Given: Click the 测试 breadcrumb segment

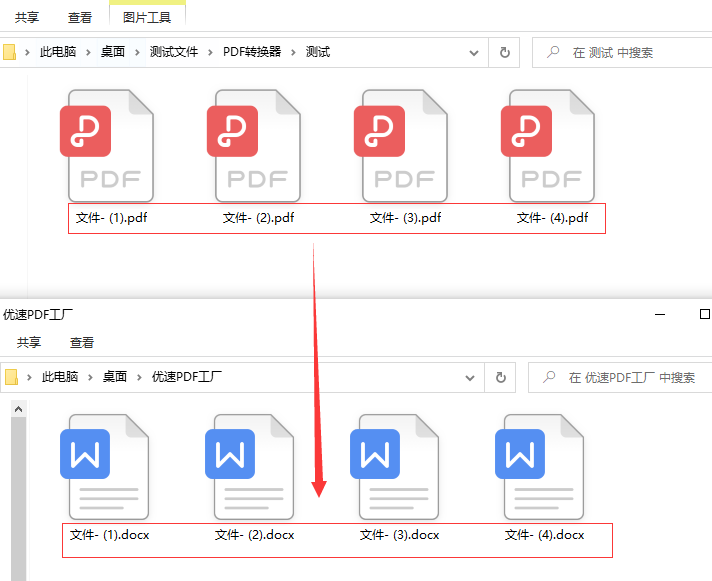Looking at the screenshot, I should 318,52.
